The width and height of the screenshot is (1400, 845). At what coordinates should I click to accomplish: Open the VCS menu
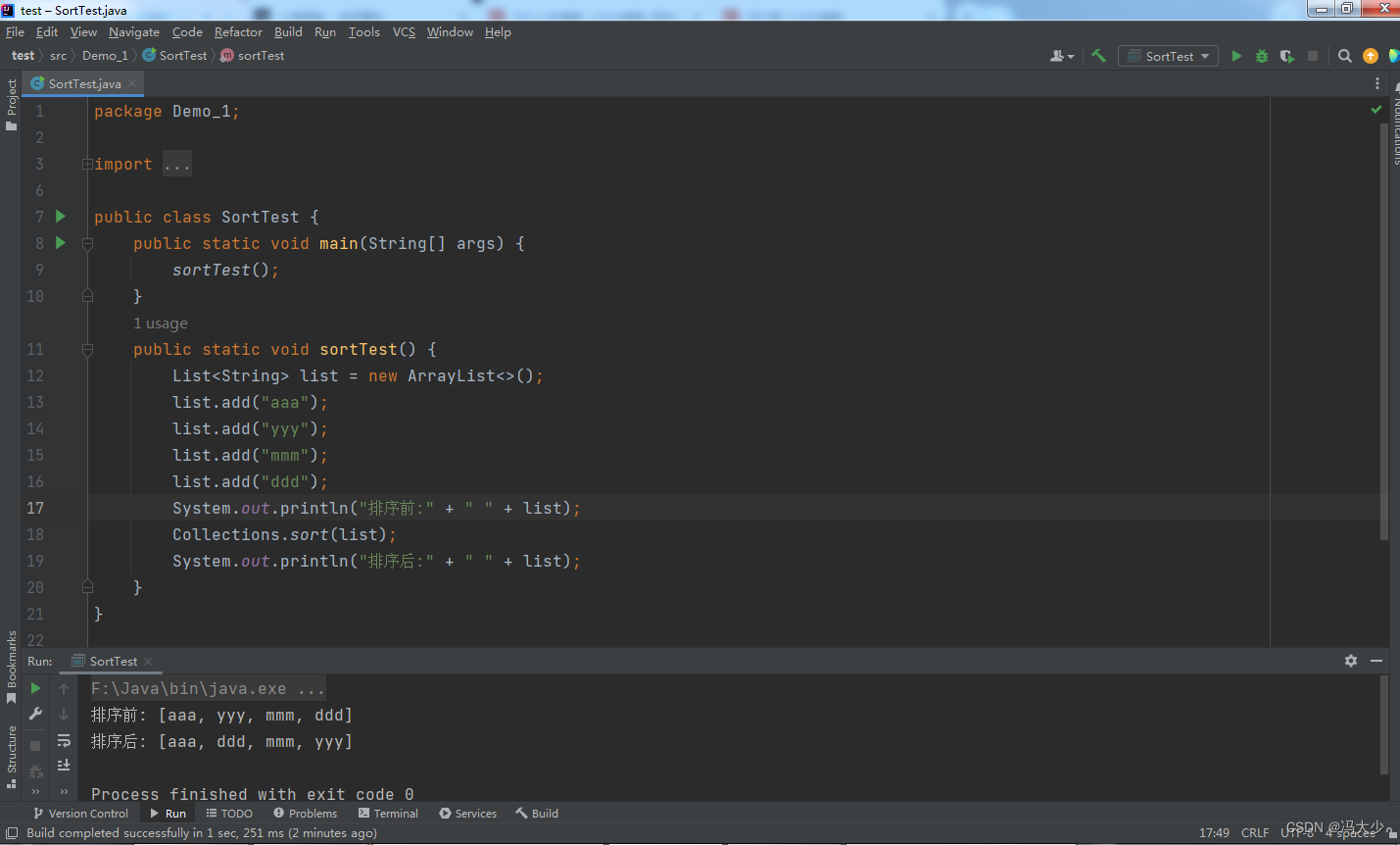point(404,31)
